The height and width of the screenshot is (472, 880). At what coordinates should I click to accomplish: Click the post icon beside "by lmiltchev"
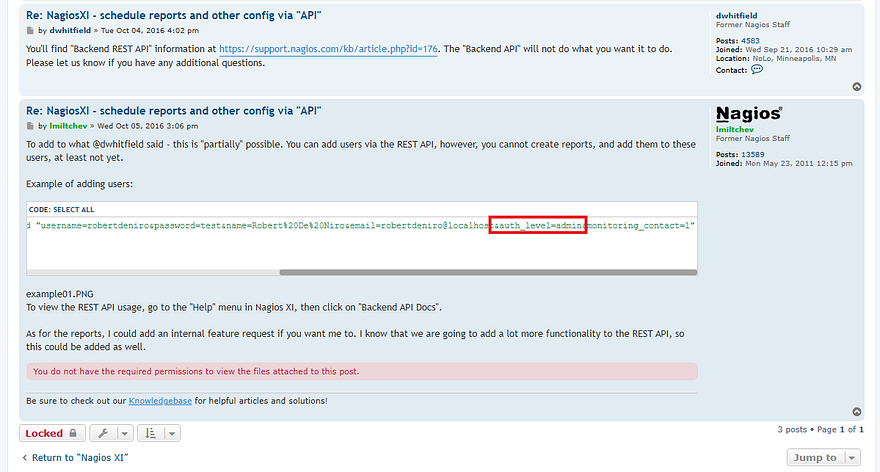pos(30,126)
